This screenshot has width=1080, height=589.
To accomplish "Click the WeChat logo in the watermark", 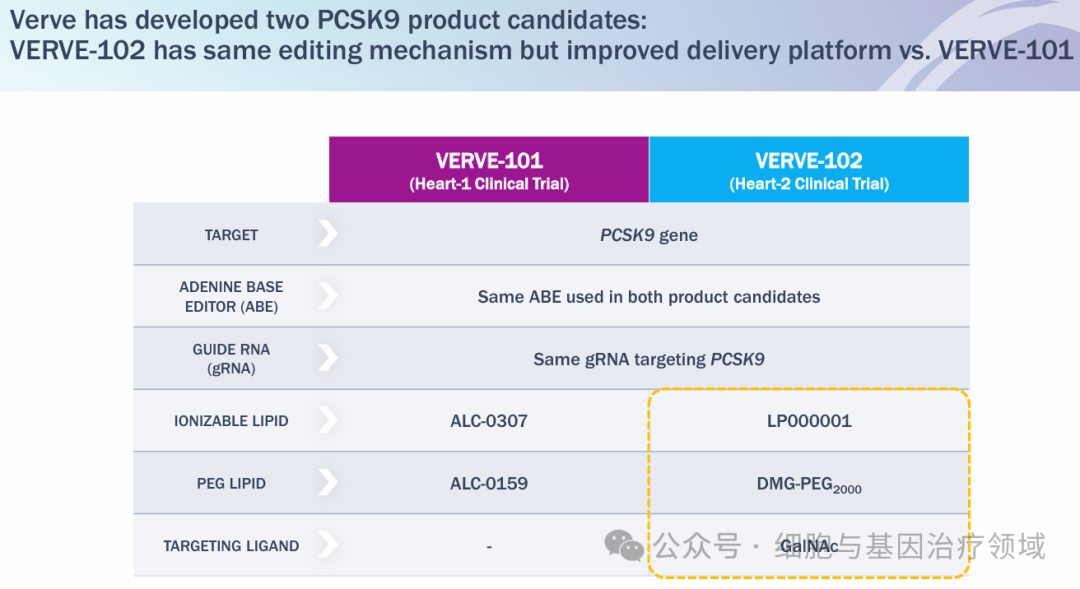I will coord(625,546).
